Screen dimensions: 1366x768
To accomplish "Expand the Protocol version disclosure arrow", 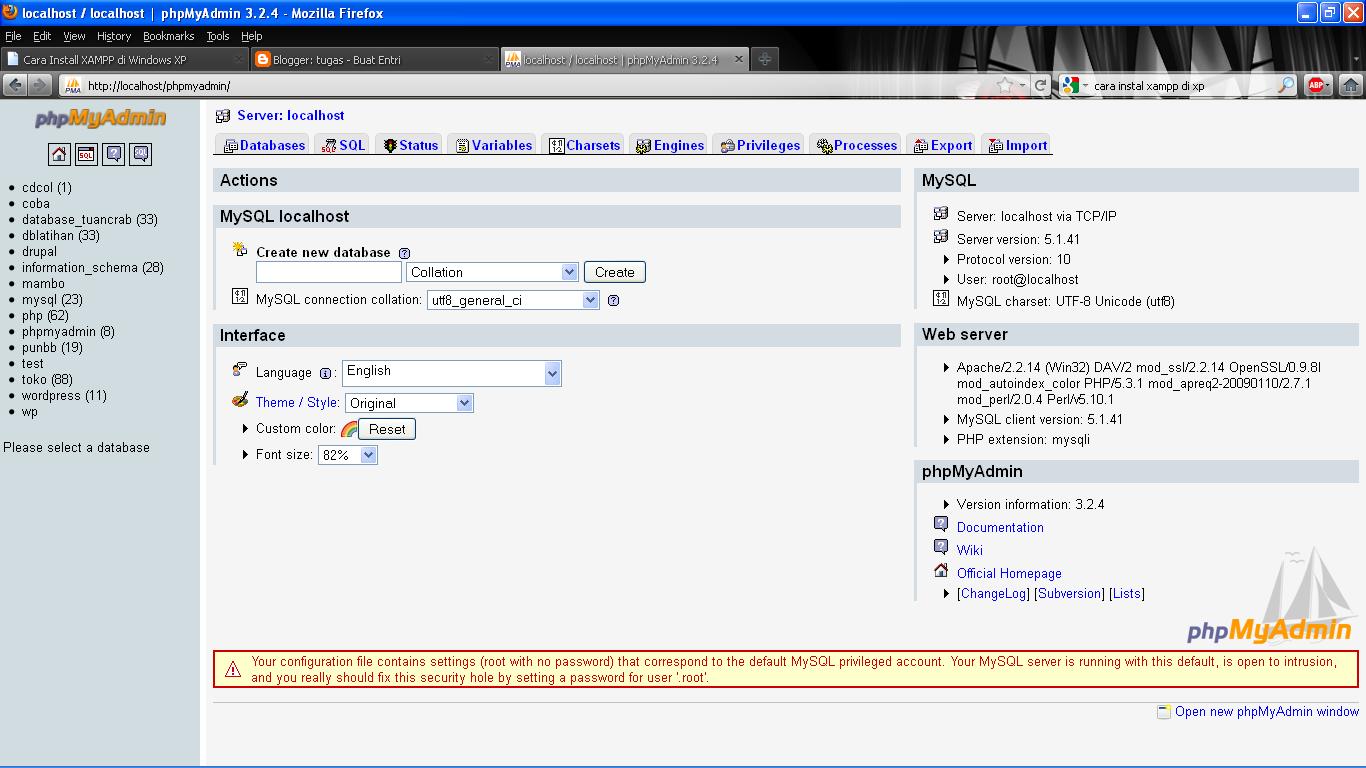I will 945,258.
